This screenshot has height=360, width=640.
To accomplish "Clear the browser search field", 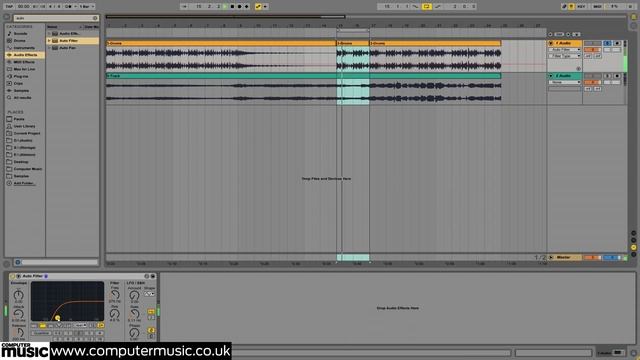I will (x=95, y=18).
